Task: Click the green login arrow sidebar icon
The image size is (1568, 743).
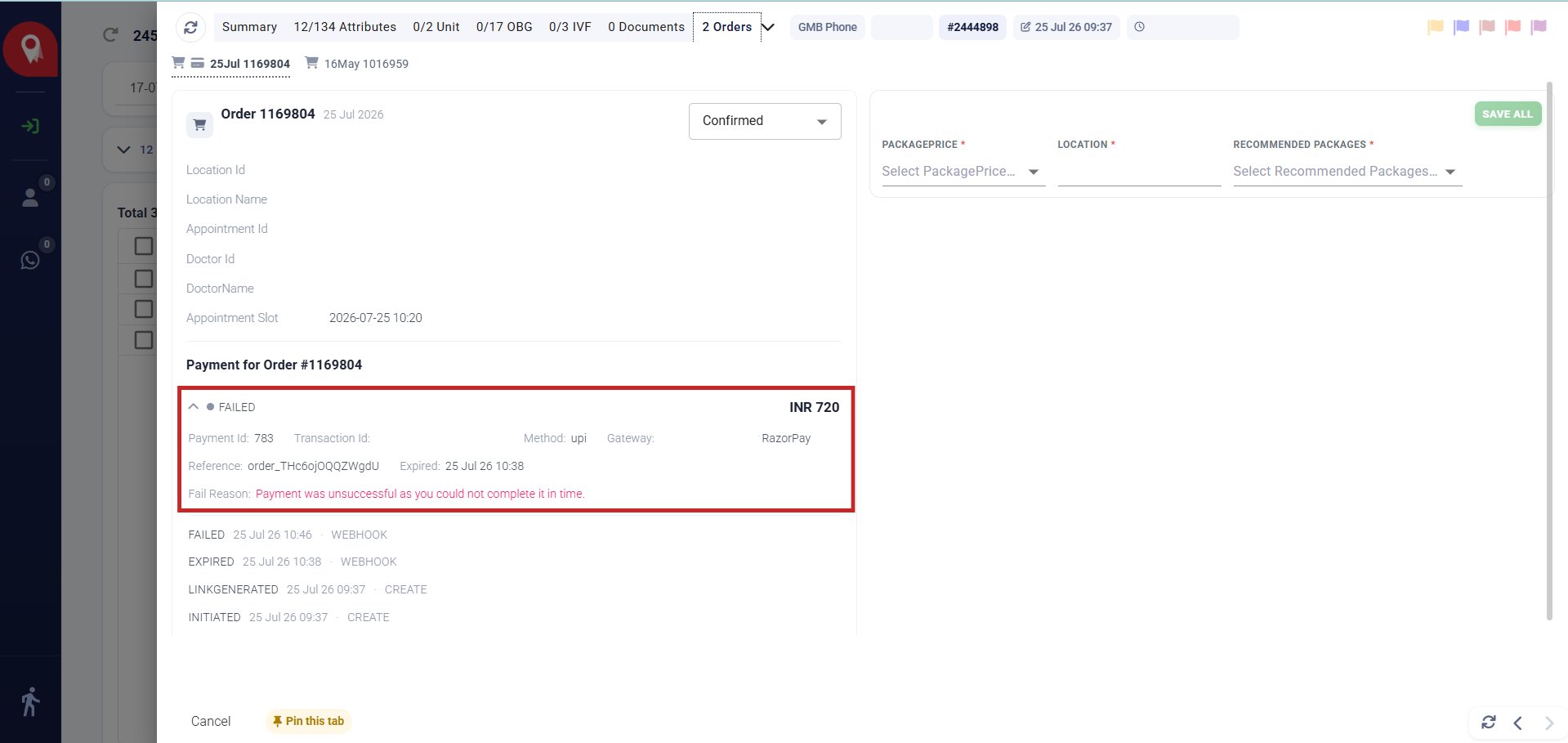Action: pyautogui.click(x=30, y=126)
